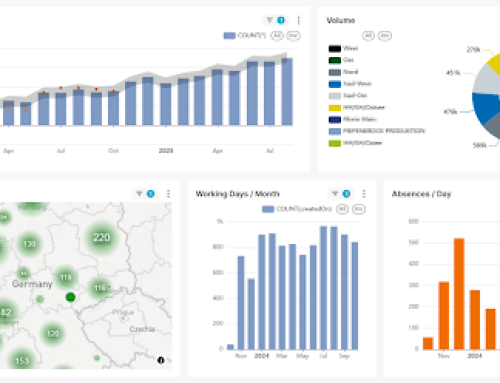Toggle COUNT(*) series legend in top chart

click(245, 35)
